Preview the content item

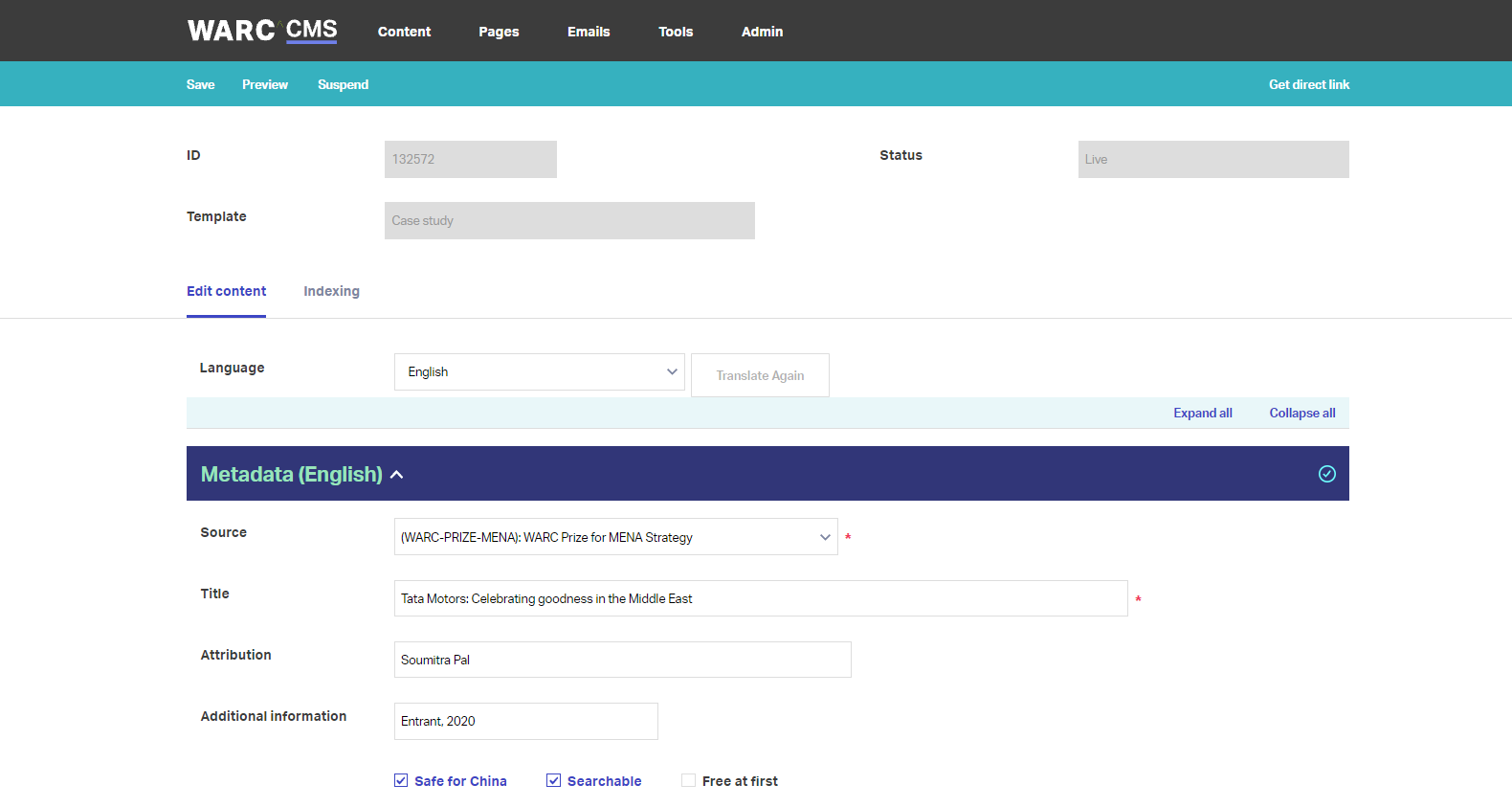pyautogui.click(x=265, y=84)
